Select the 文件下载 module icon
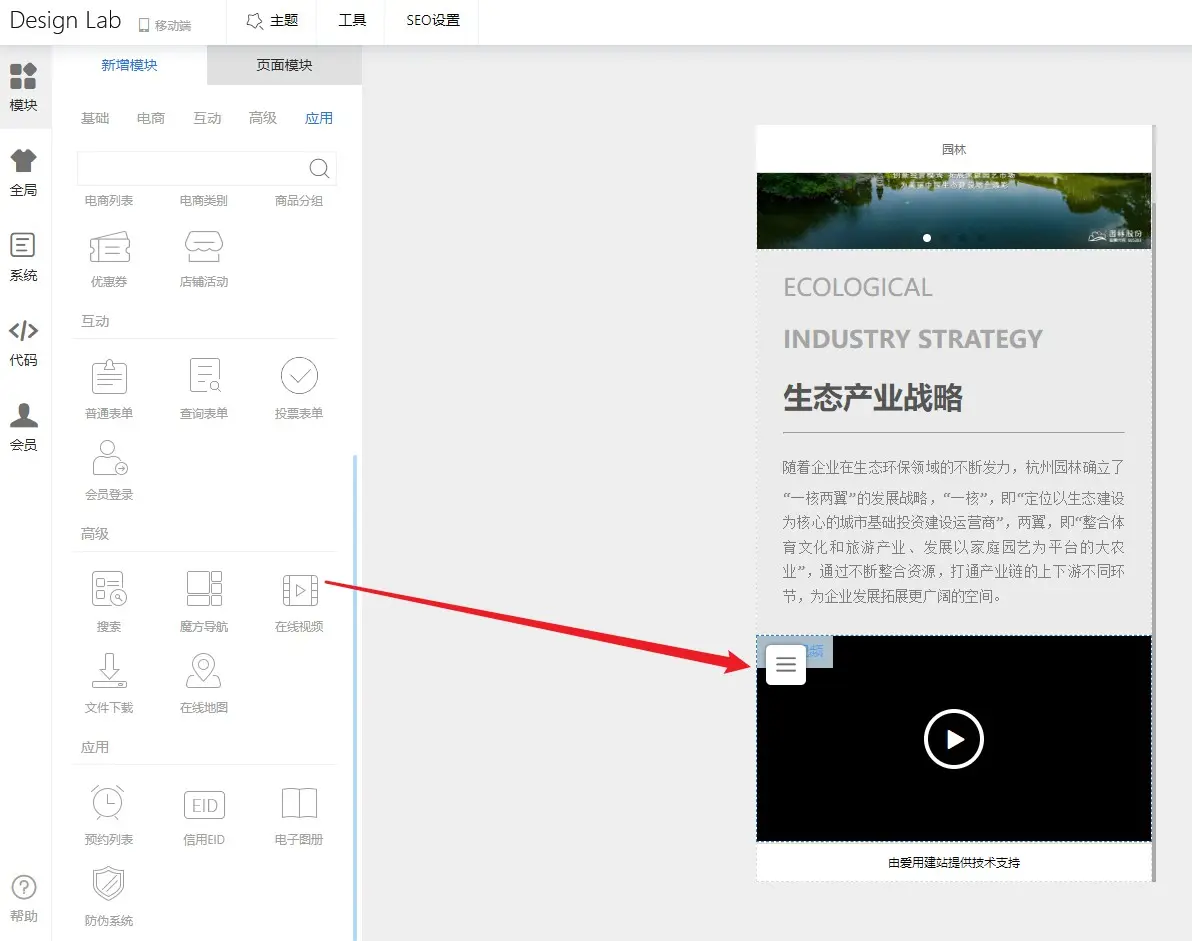Screen dimensions: 1192x941 [x=109, y=671]
